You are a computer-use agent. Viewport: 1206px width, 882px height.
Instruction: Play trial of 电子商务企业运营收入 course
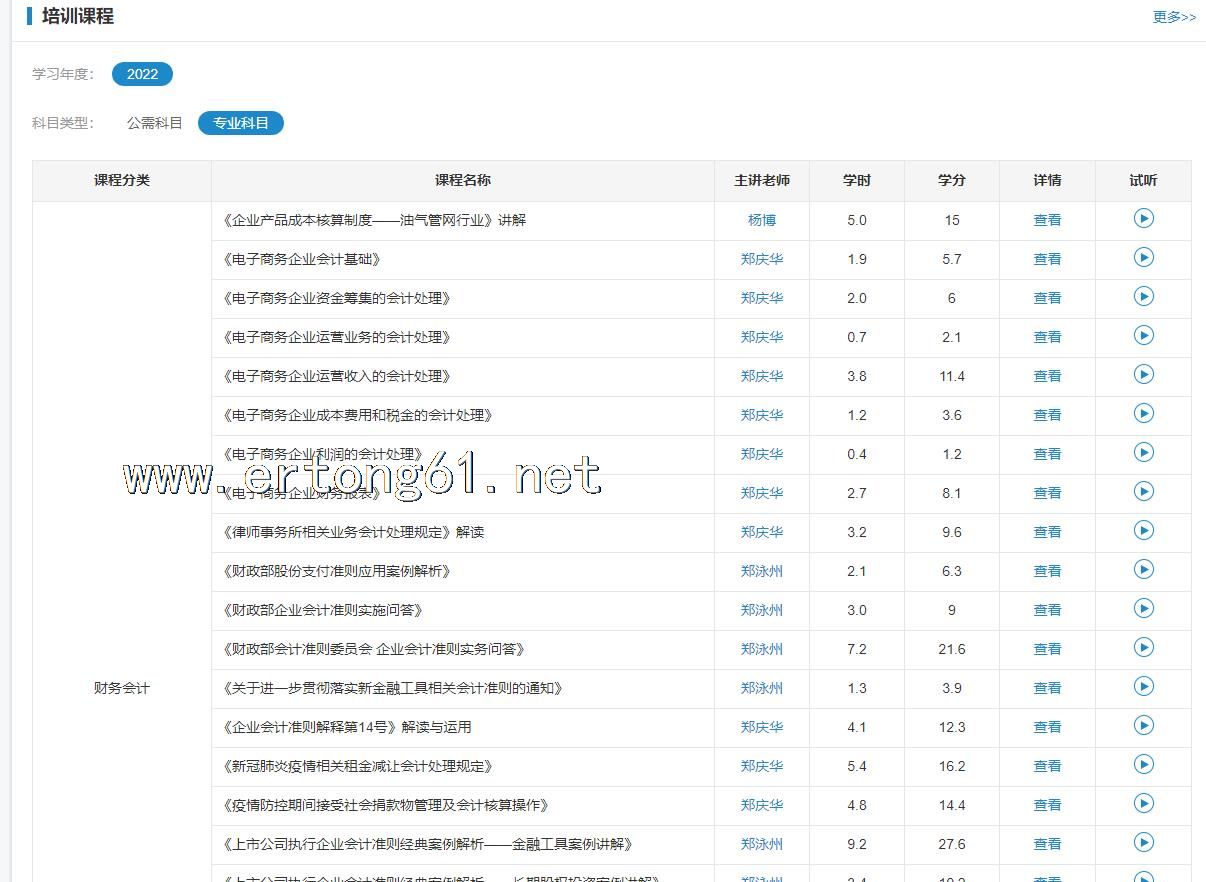1143,374
